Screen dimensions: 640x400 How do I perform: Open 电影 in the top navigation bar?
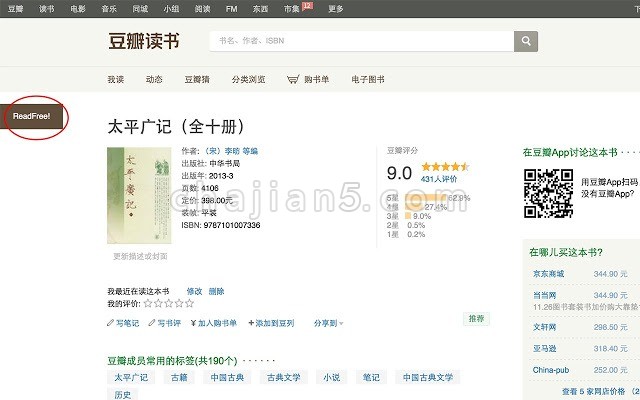78,9
